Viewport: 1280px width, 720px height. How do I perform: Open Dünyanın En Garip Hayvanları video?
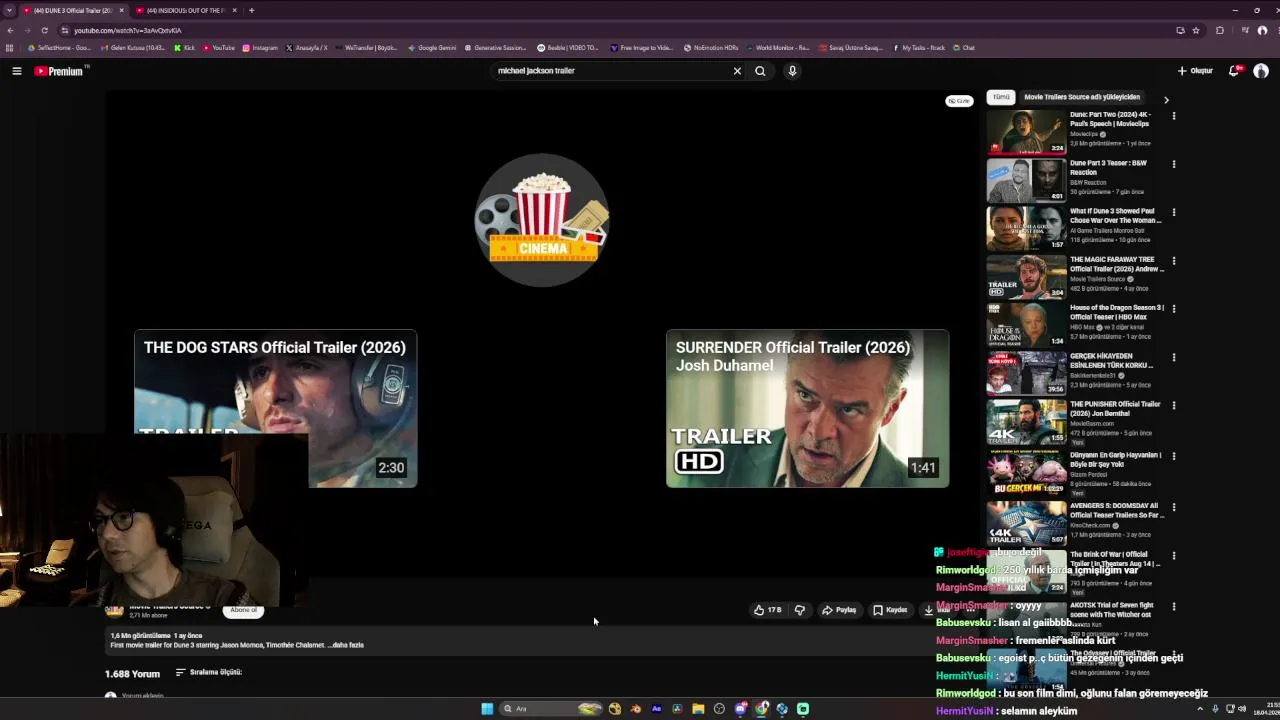point(1116,459)
